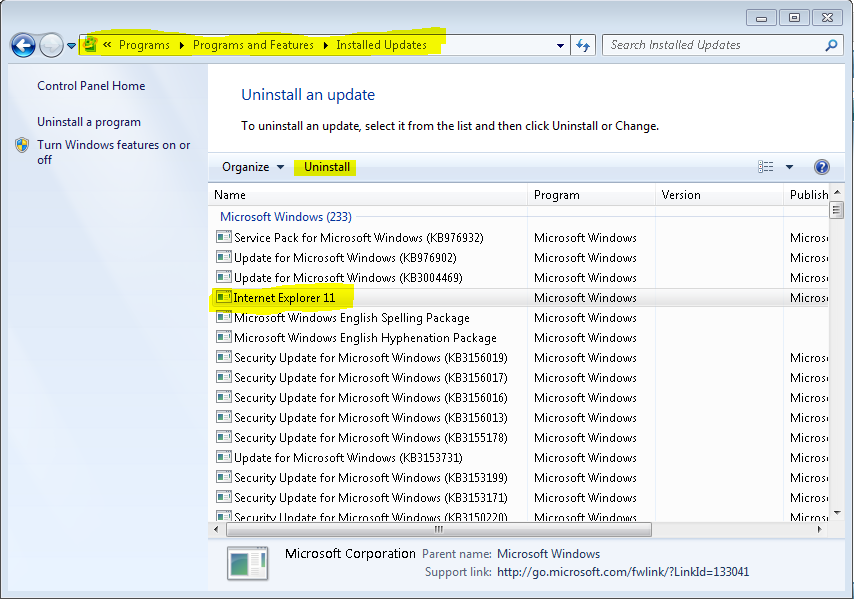Click icon of English Spelling Package row
854x599 pixels.
pos(223,316)
